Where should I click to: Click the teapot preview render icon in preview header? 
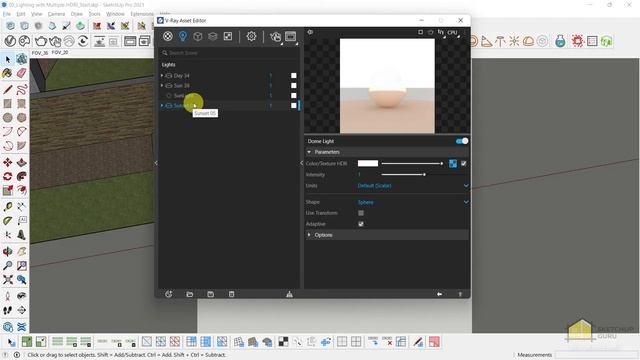[431, 32]
